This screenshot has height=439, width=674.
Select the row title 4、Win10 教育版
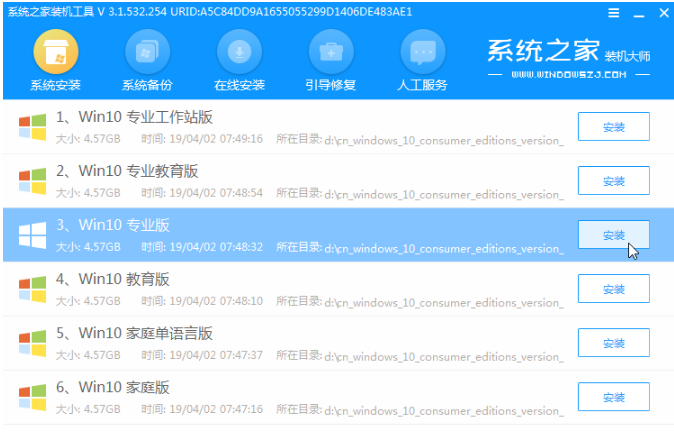pos(113,279)
